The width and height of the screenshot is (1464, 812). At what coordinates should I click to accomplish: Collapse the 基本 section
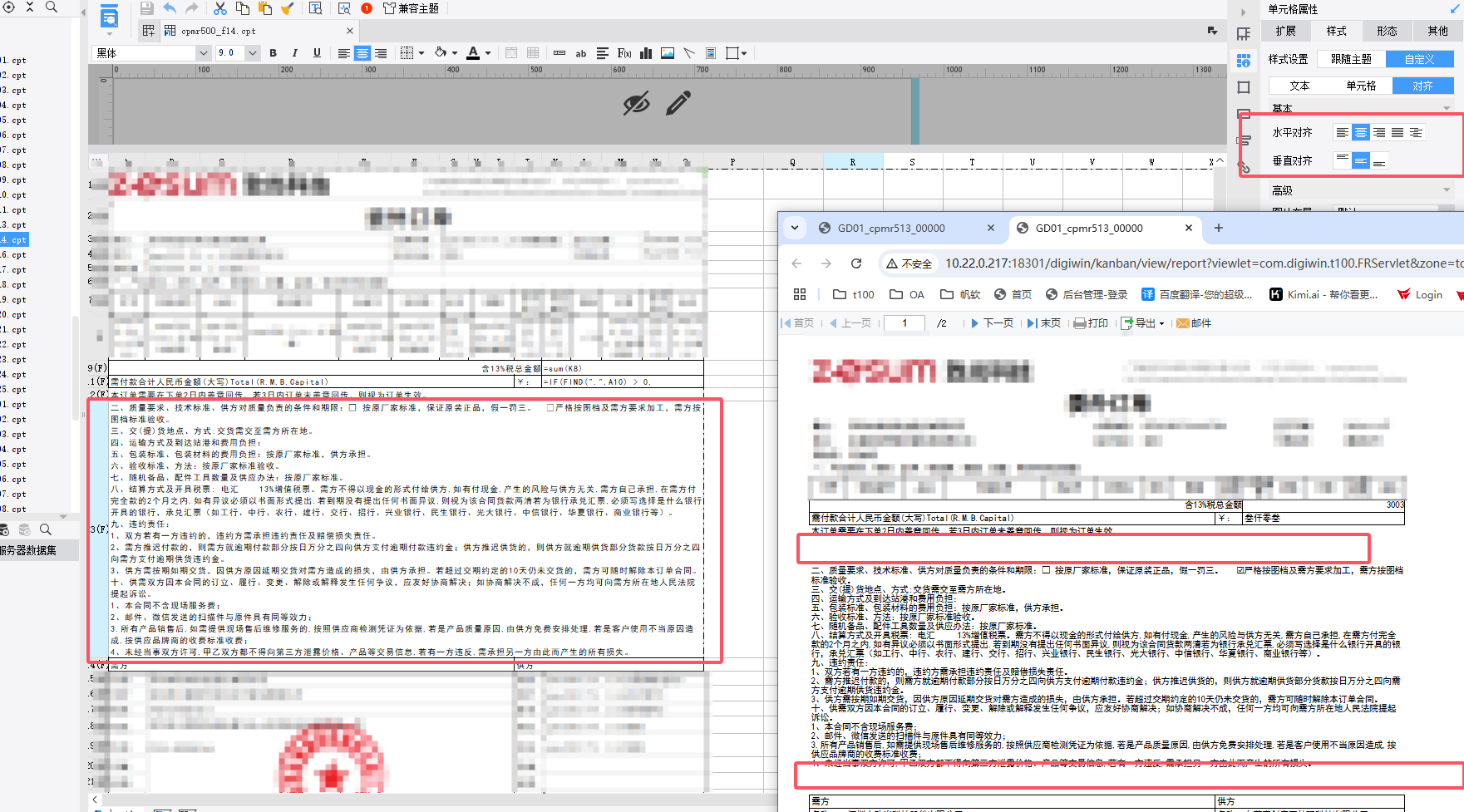point(1447,108)
